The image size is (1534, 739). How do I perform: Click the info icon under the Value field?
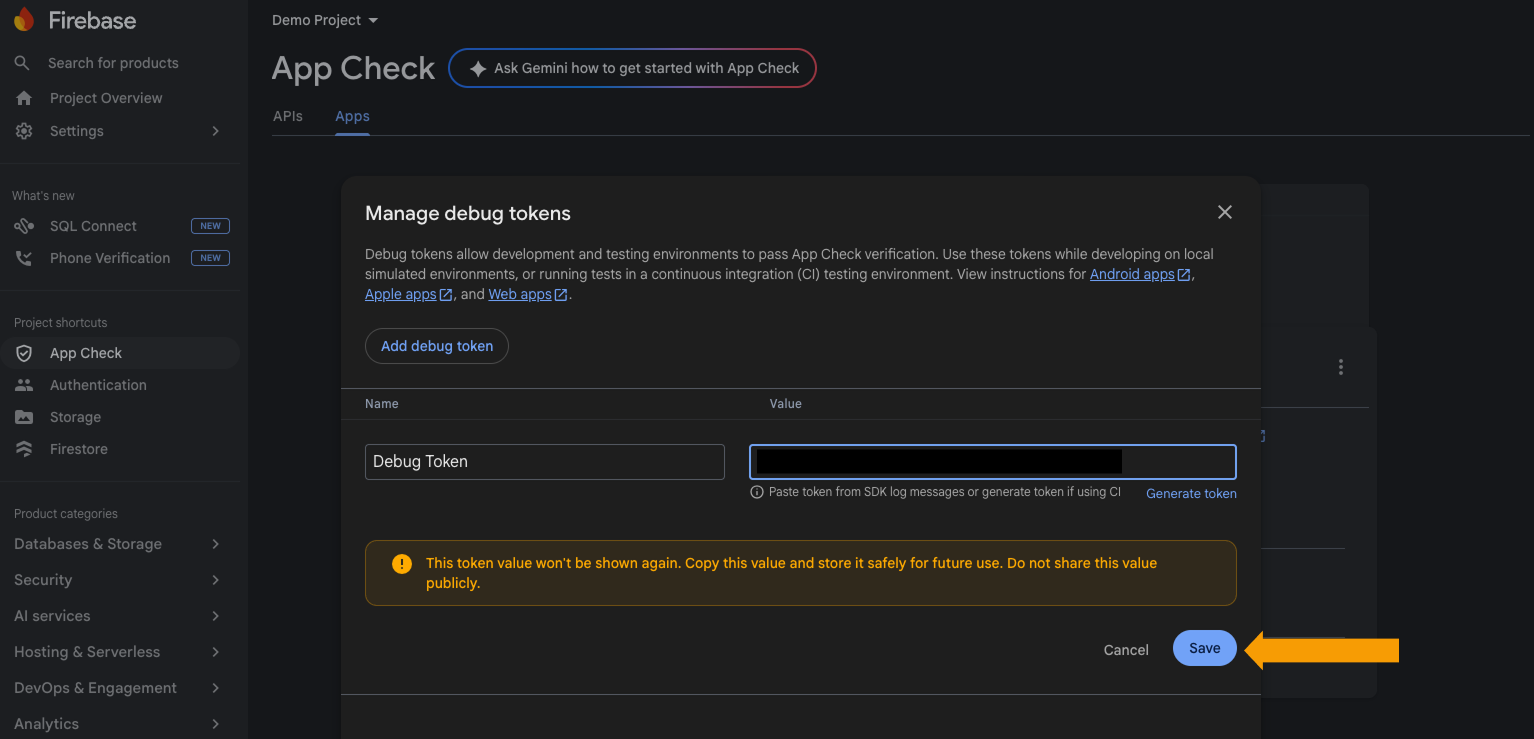coord(757,492)
